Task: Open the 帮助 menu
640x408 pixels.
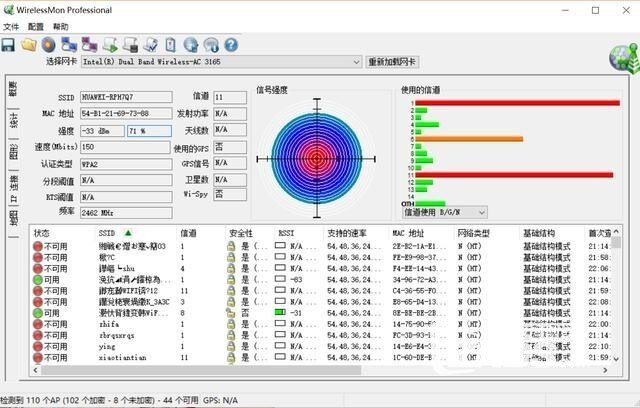Action: pos(61,26)
